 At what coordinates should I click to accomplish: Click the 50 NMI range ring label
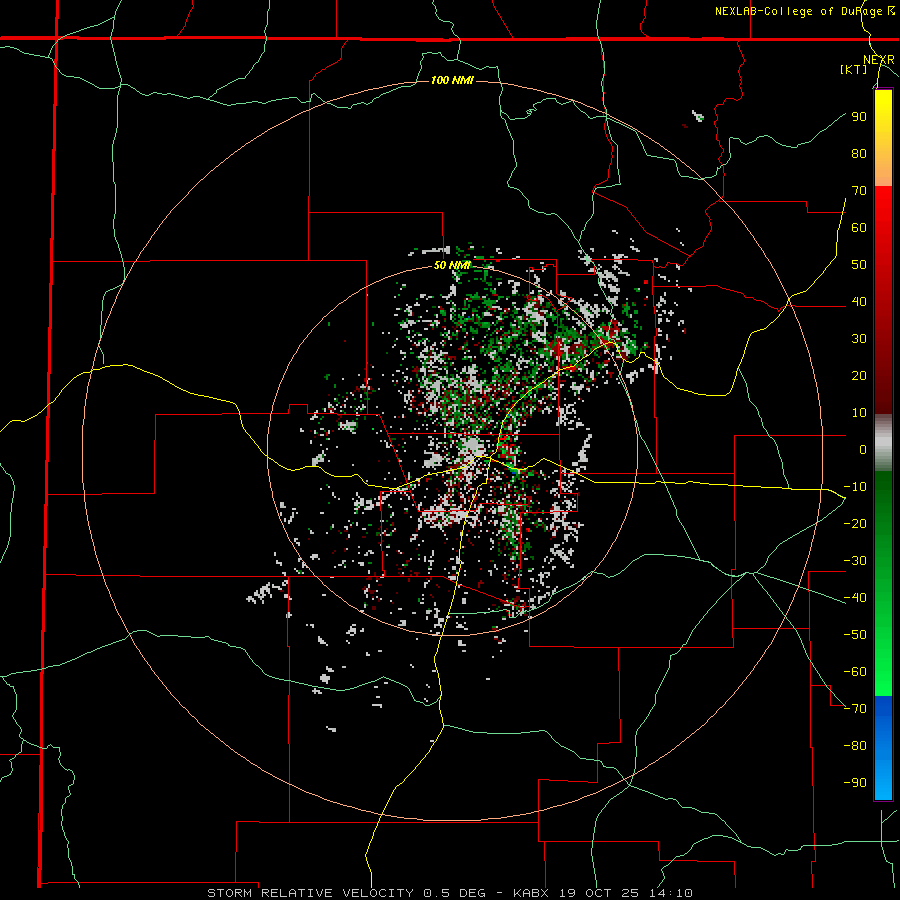click(452, 265)
